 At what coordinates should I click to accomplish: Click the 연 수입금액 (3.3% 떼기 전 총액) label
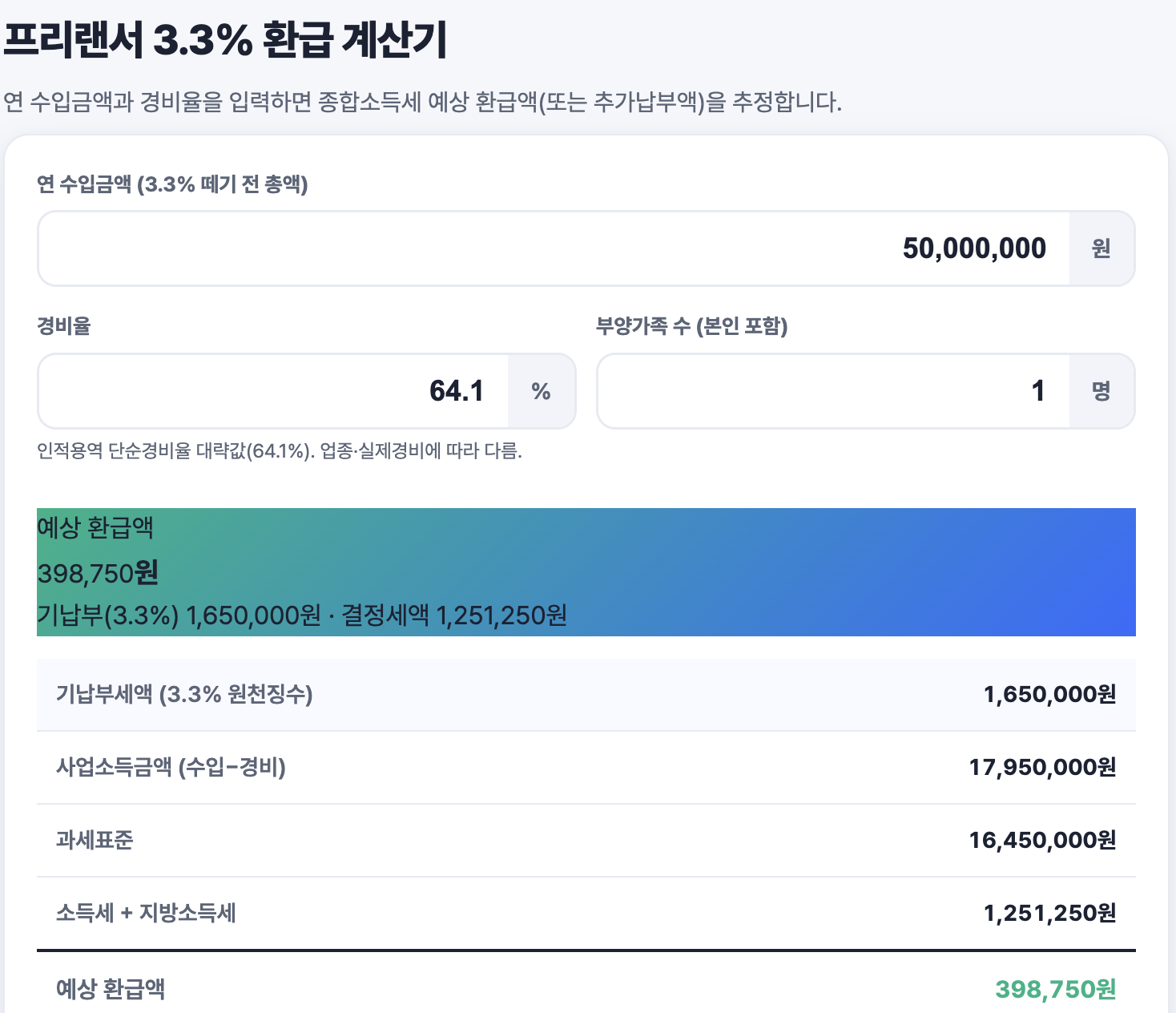172,184
